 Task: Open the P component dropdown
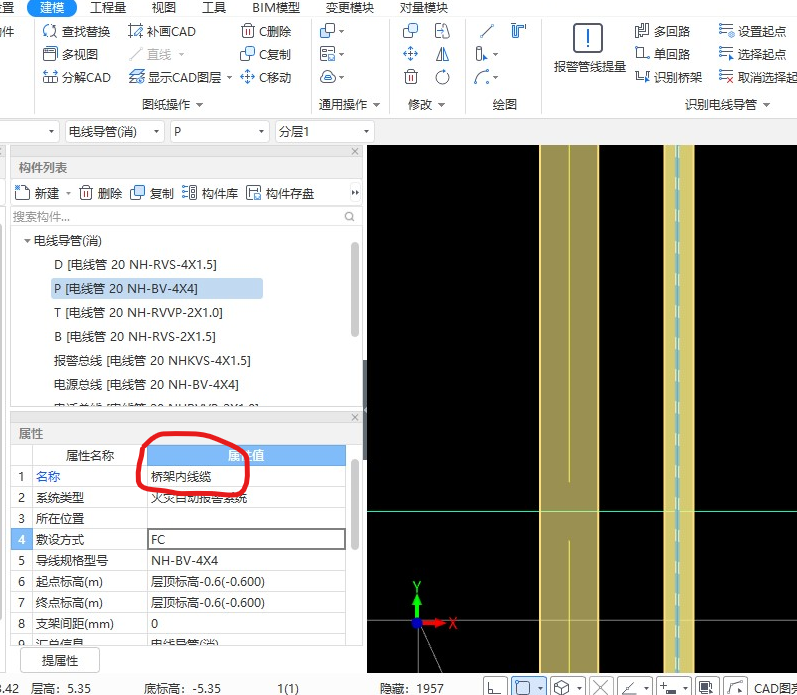coord(220,132)
